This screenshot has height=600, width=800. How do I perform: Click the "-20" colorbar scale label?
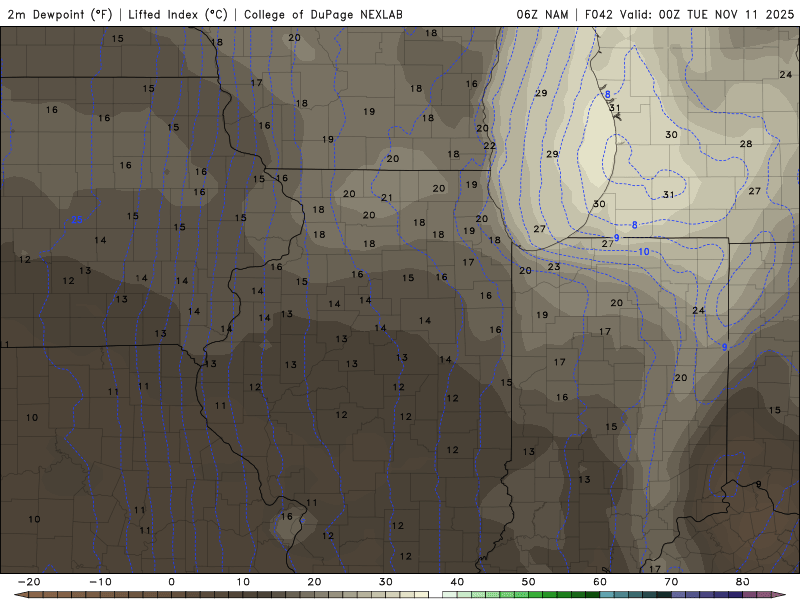click(x=29, y=582)
